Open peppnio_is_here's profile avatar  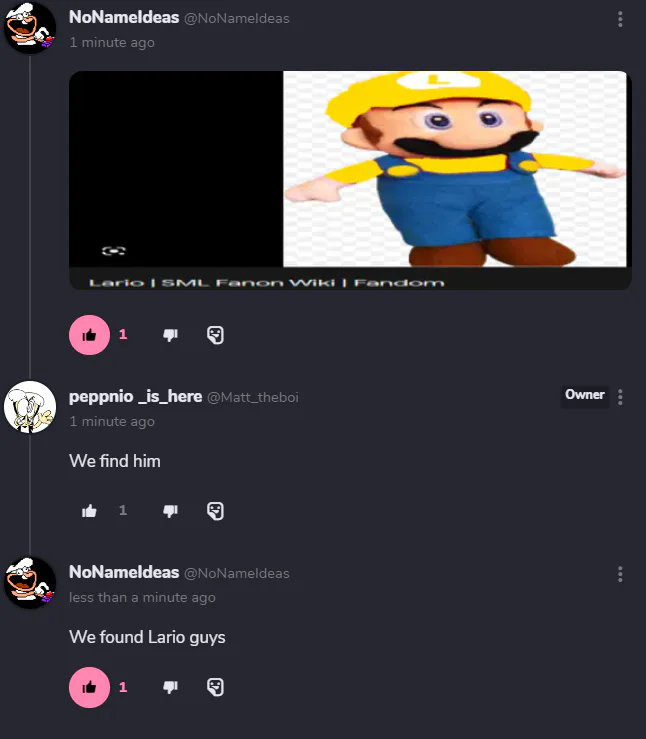pyautogui.click(x=30, y=407)
